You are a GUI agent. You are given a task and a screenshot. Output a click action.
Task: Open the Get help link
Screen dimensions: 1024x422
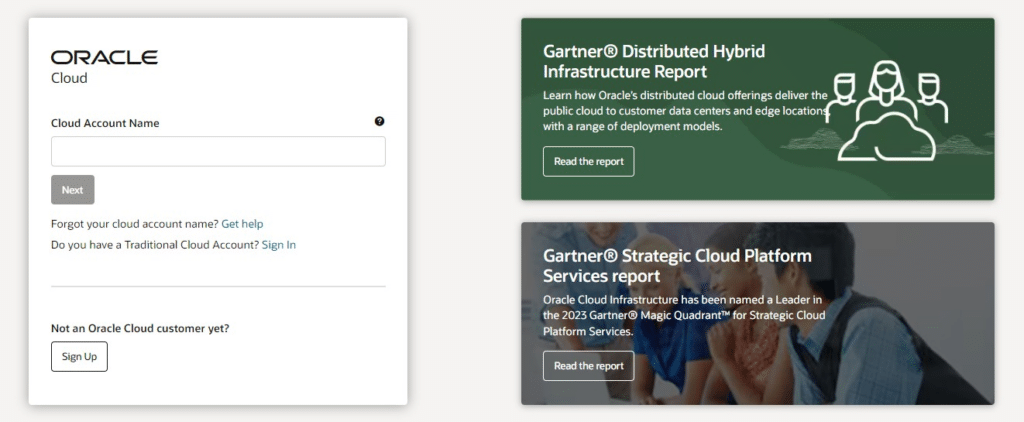tap(242, 224)
